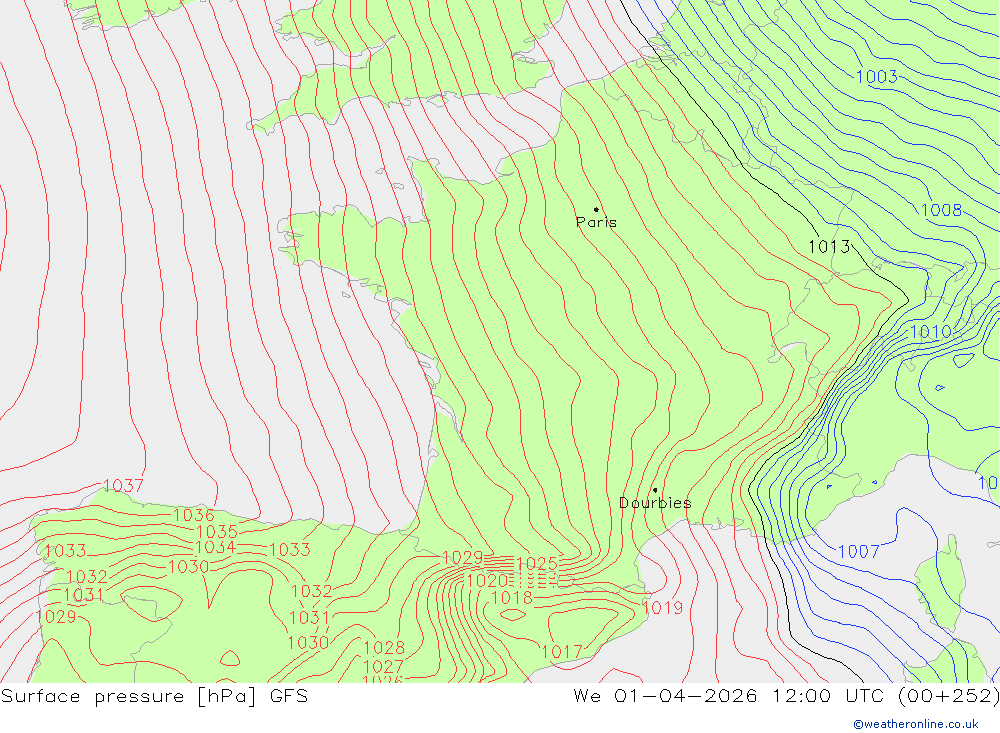Click the Paris location dot marker
1000x733 pixels.
point(596,209)
